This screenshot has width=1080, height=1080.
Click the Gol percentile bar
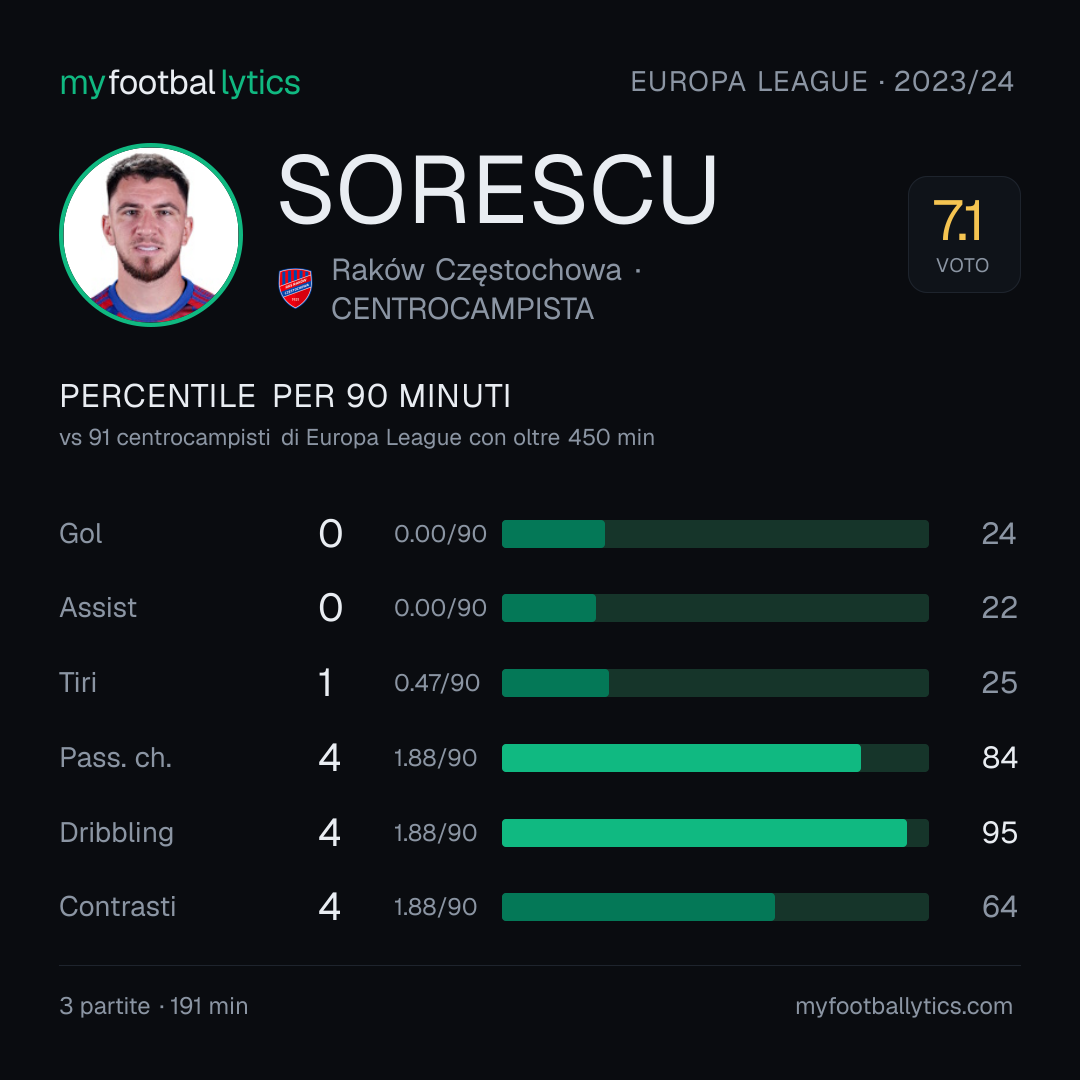tap(715, 534)
